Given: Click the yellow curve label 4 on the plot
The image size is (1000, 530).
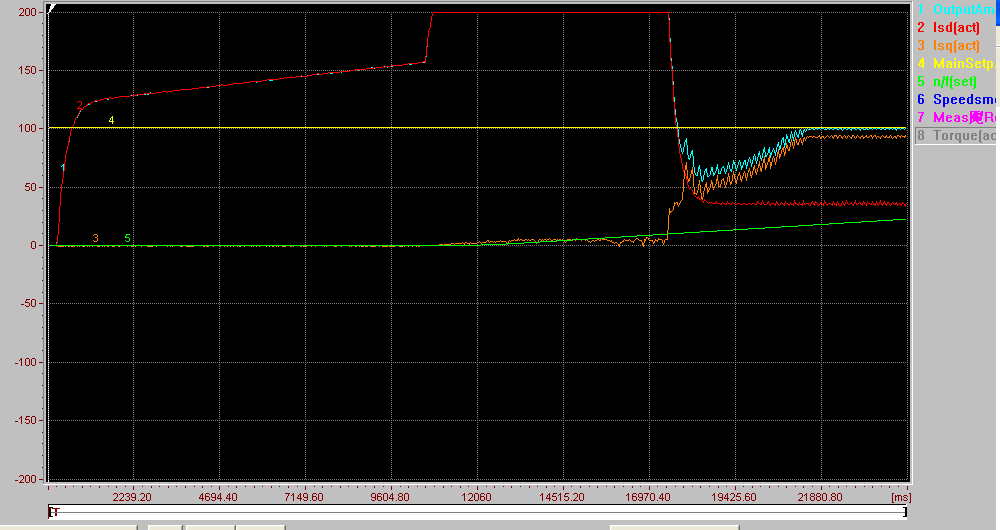Looking at the screenshot, I should point(112,120).
